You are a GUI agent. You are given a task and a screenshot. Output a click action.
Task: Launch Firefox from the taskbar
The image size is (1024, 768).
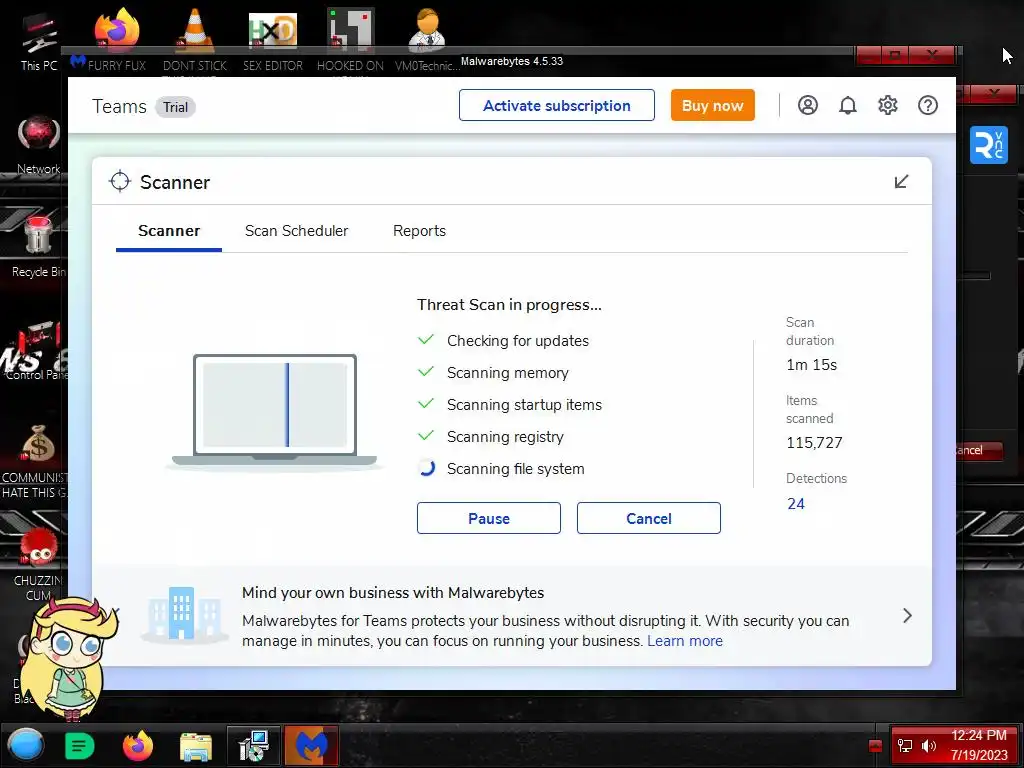coord(138,746)
